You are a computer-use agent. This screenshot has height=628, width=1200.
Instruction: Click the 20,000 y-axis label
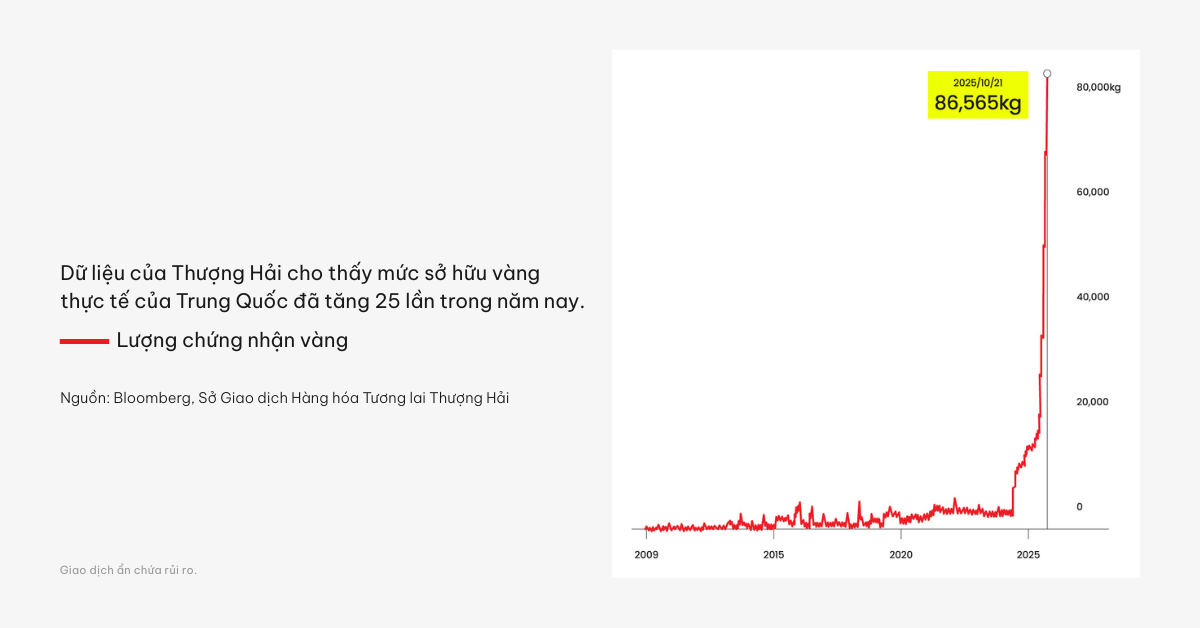tap(1092, 402)
